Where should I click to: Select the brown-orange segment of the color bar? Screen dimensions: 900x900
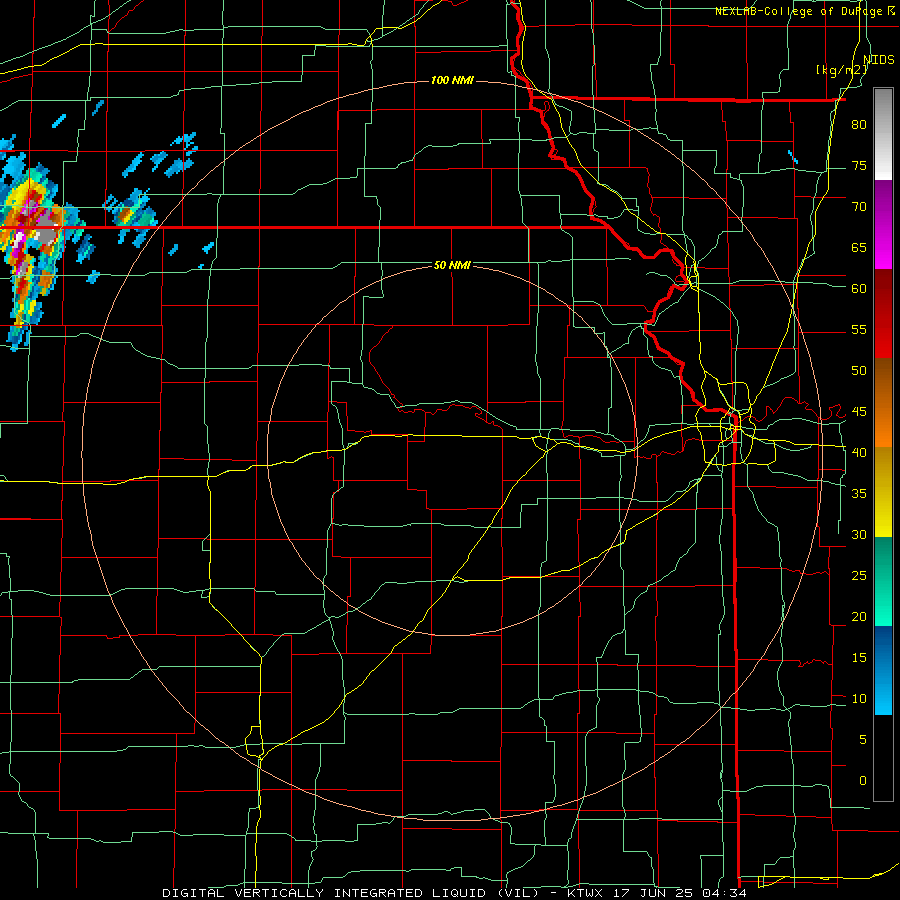click(883, 402)
